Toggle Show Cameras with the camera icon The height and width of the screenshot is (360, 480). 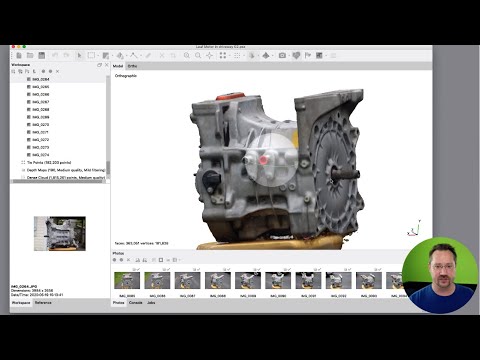pos(282,55)
